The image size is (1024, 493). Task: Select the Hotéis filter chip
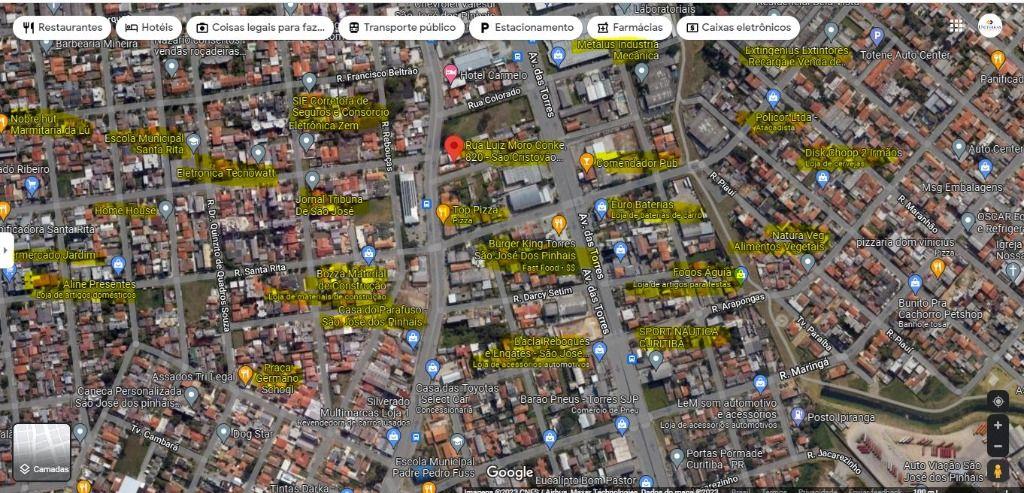click(150, 27)
